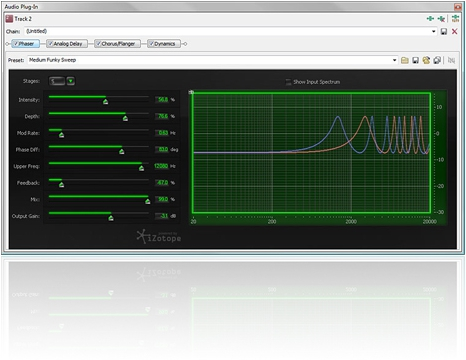
Task: Click the Mix value 99.0 field
Action: pyautogui.click(x=162, y=199)
